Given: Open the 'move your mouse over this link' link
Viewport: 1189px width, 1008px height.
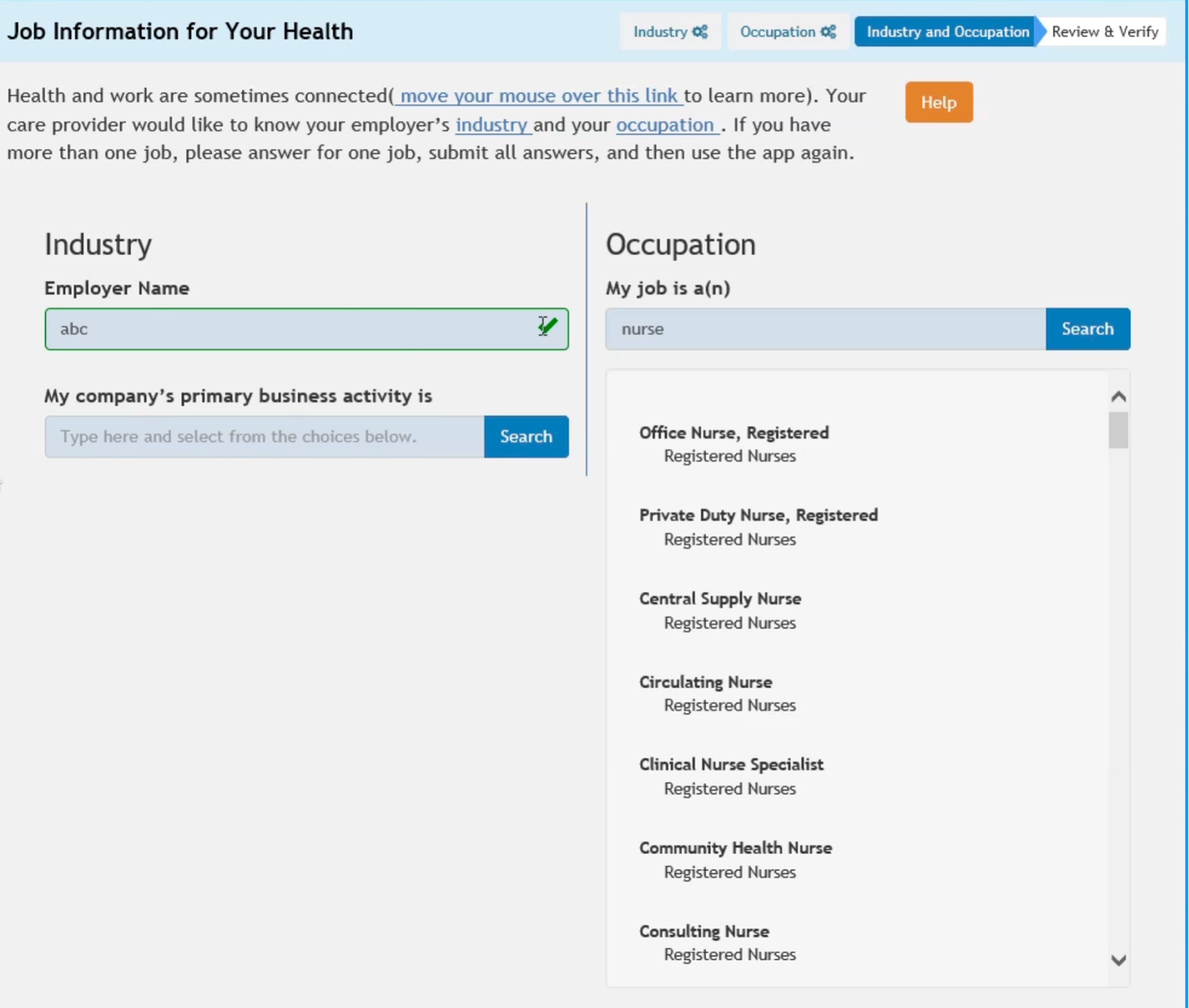Looking at the screenshot, I should (538, 95).
